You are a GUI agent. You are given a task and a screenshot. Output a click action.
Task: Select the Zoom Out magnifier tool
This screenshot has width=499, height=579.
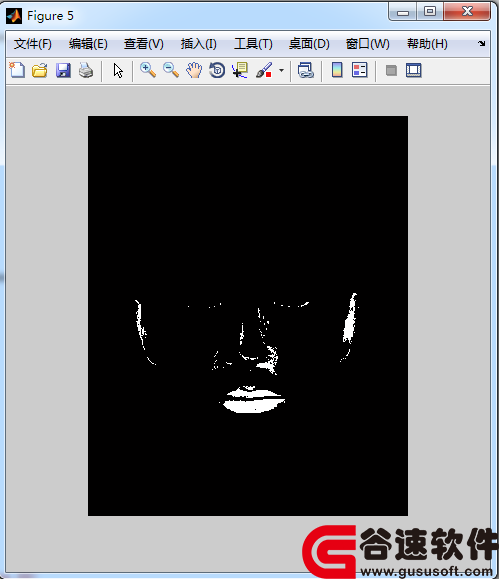(171, 70)
